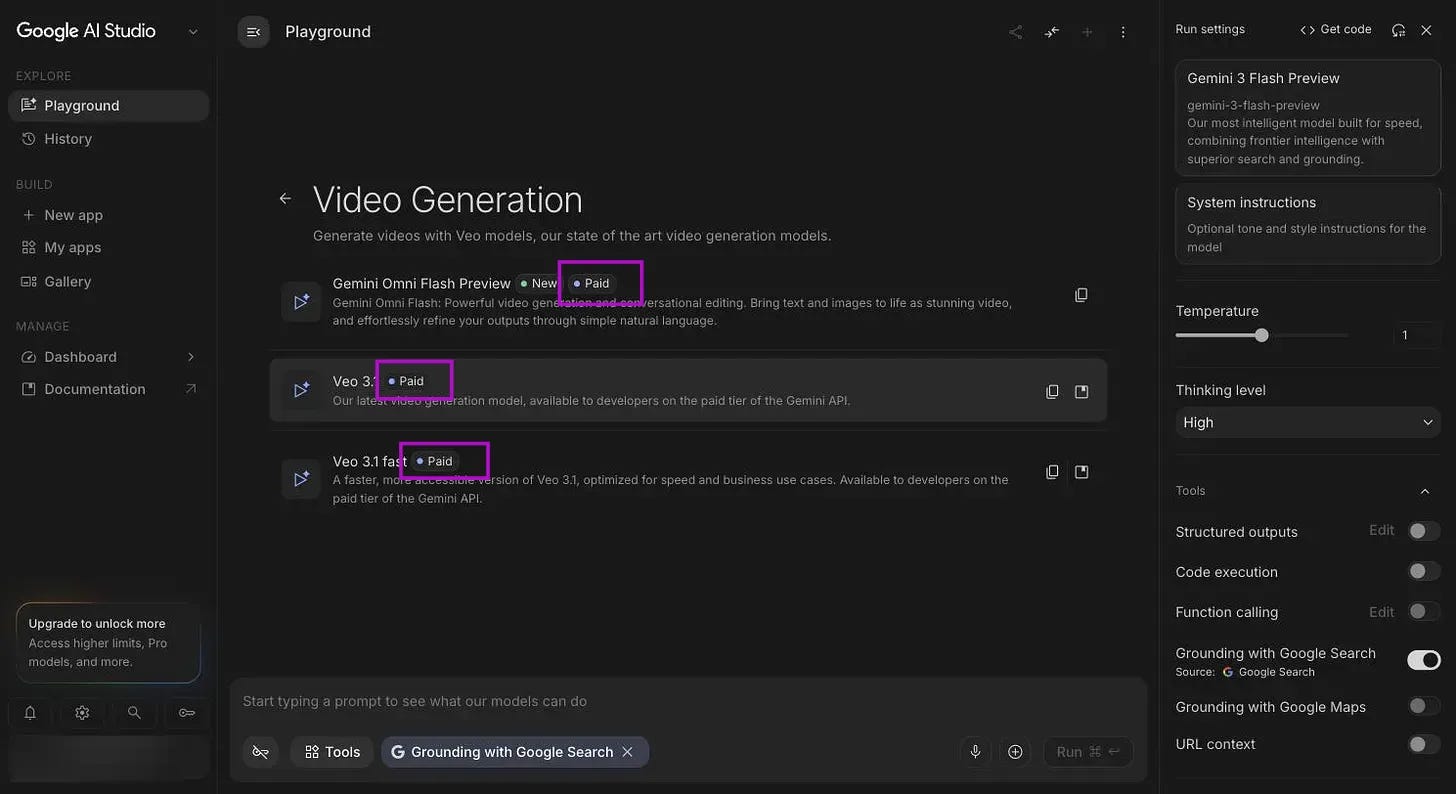Remove the Grounding with Google Search chip
The image size is (1456, 794).
coord(628,752)
